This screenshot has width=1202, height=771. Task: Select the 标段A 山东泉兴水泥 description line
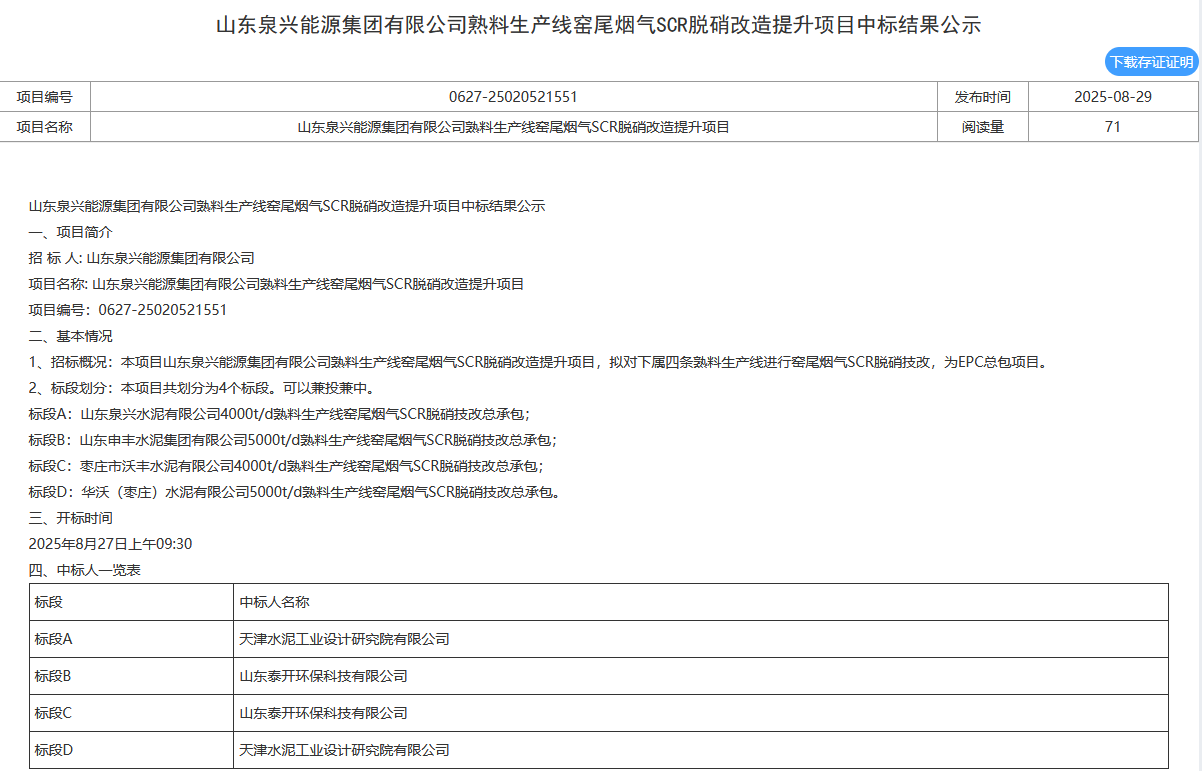(x=280, y=414)
